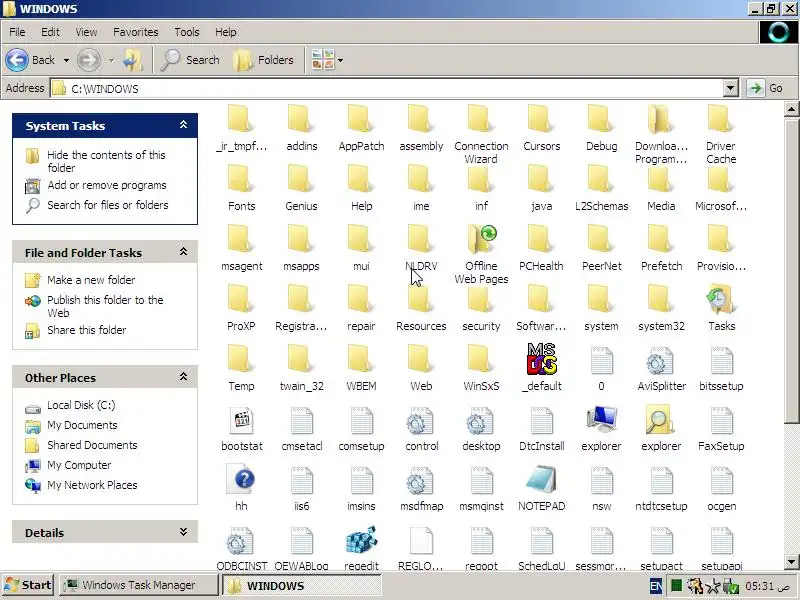The image size is (800, 600).
Task: Select the WinSxS folder icon
Action: (481, 360)
